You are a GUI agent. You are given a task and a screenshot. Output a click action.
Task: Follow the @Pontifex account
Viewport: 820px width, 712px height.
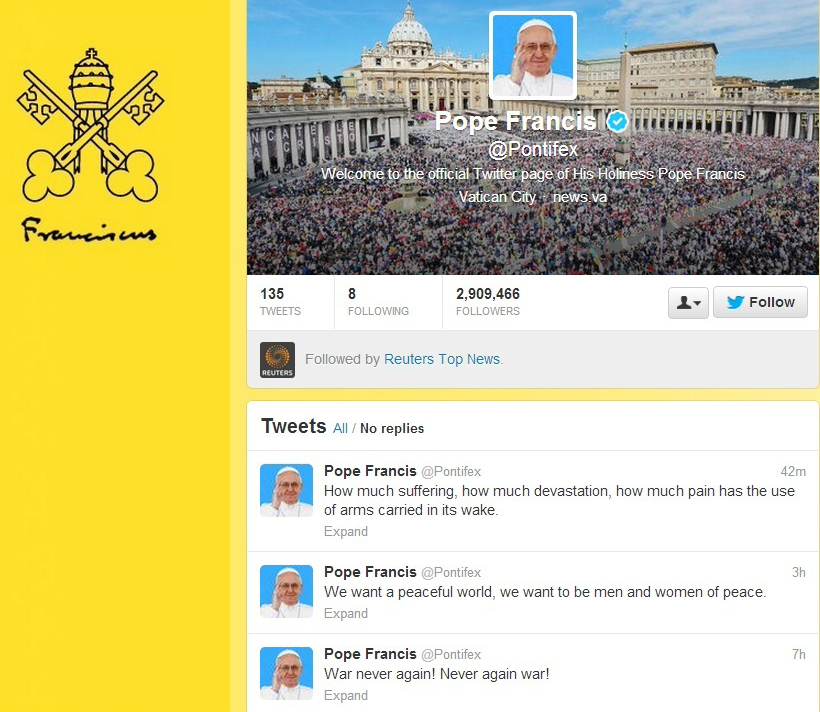760,302
